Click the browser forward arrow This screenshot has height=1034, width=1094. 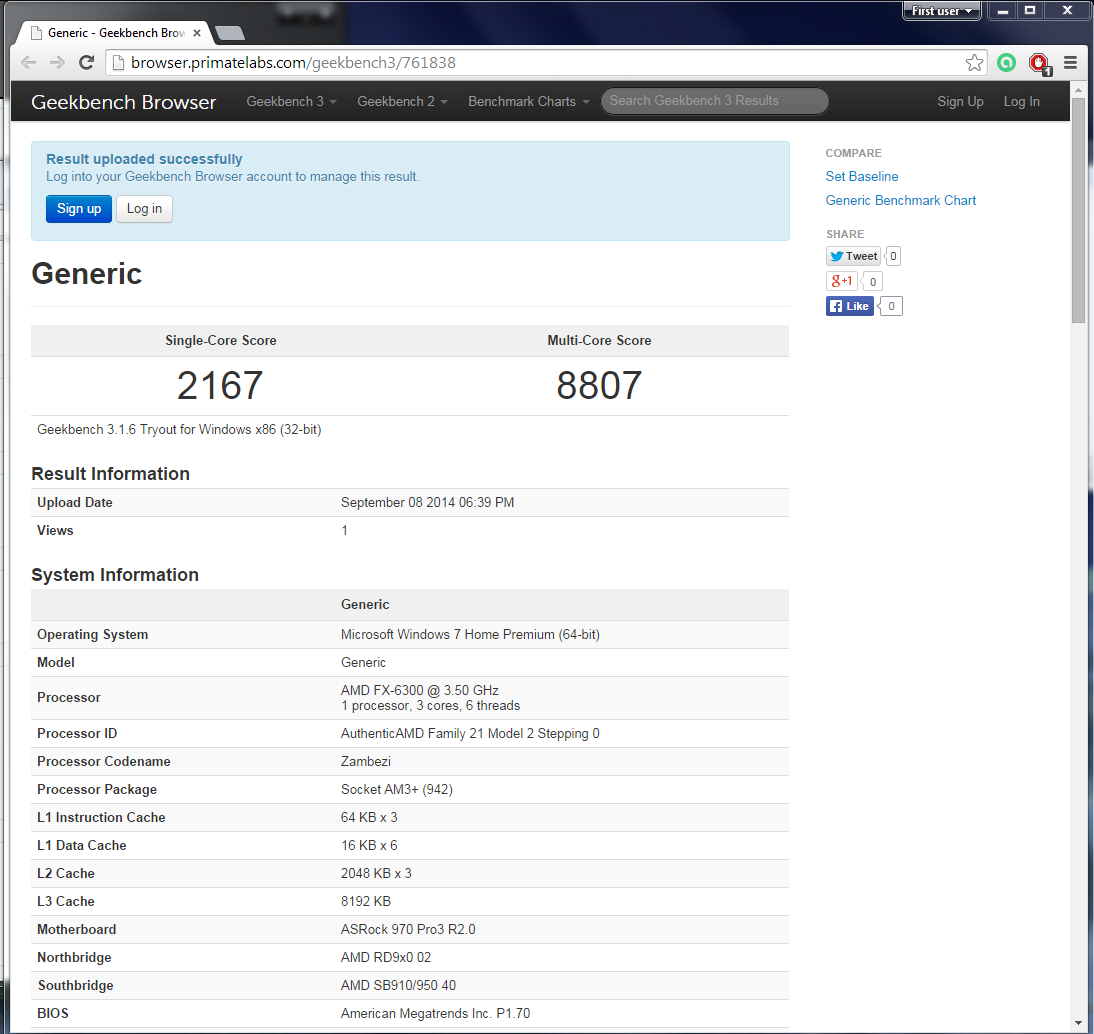[57, 63]
